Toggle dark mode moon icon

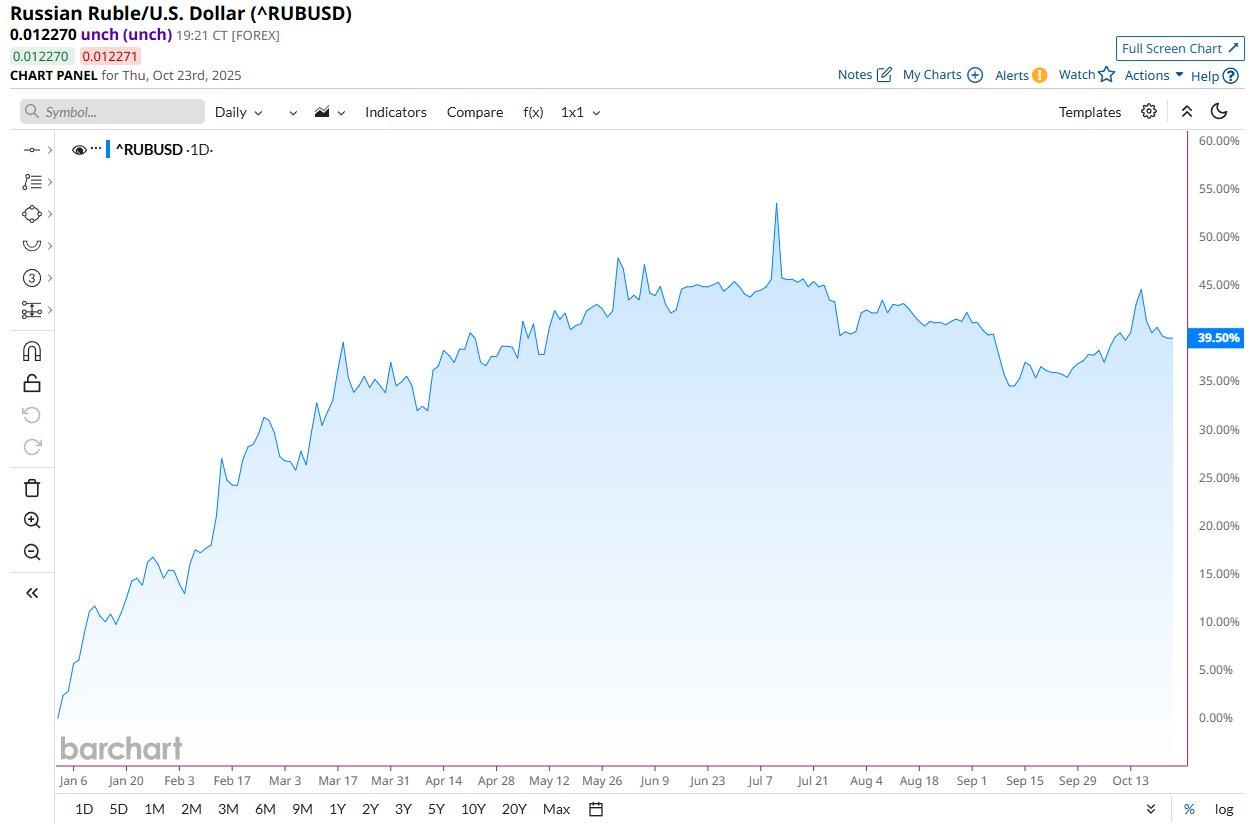1219,111
